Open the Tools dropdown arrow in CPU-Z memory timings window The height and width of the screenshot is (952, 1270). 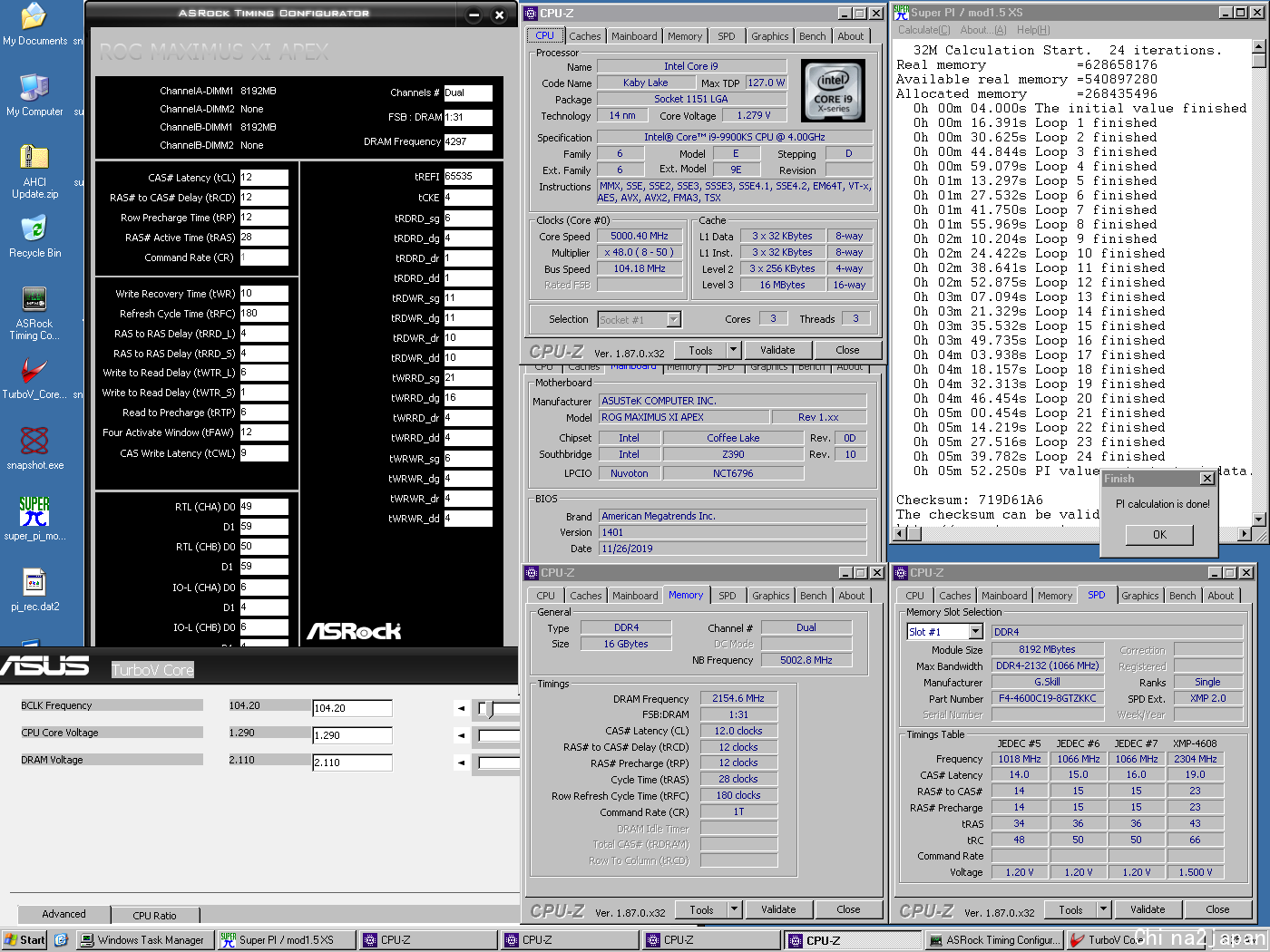(734, 909)
